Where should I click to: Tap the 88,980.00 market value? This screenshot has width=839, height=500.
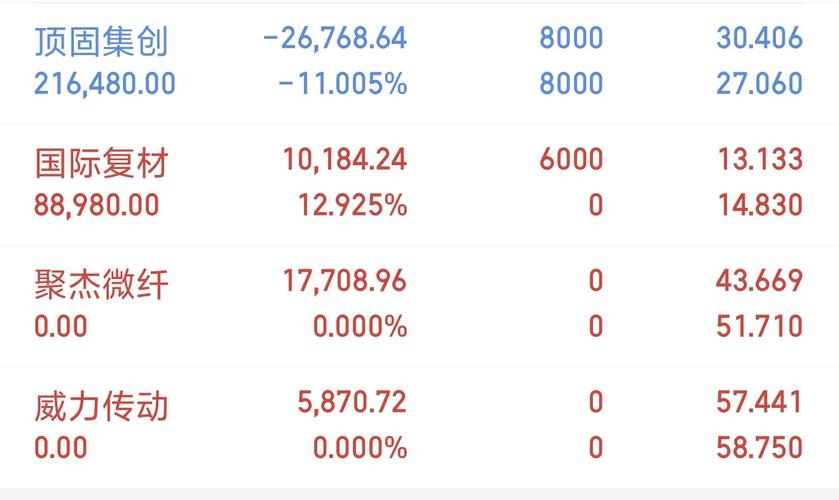(x=96, y=206)
